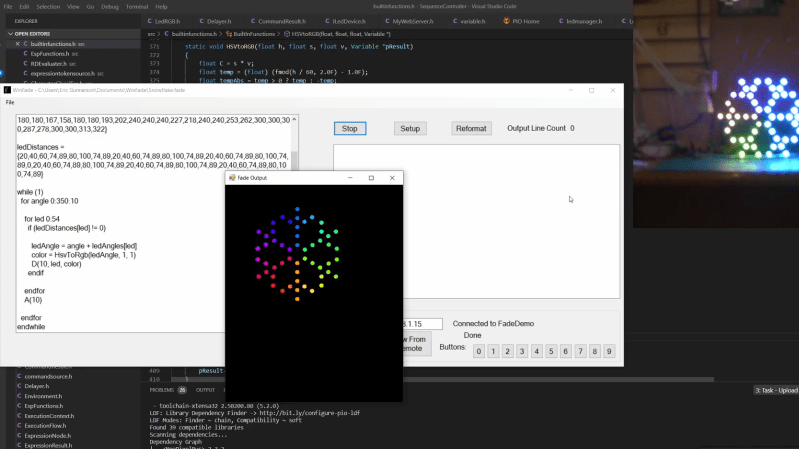
Task: Click the IP address input field
Action: pyautogui.click(x=423, y=324)
